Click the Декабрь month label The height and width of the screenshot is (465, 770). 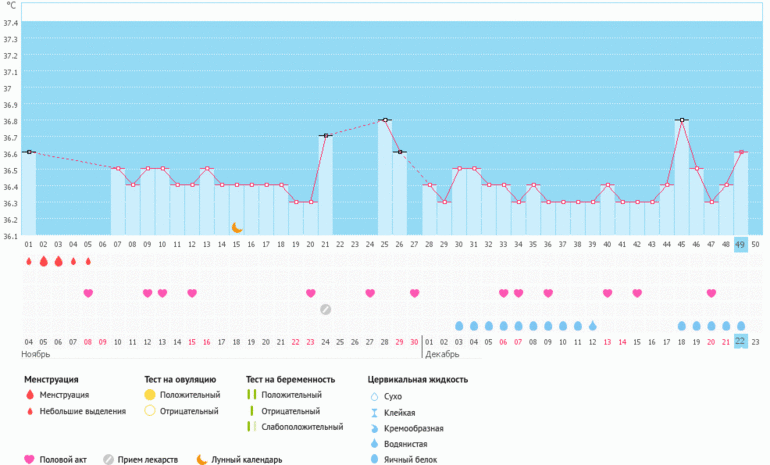tap(443, 354)
